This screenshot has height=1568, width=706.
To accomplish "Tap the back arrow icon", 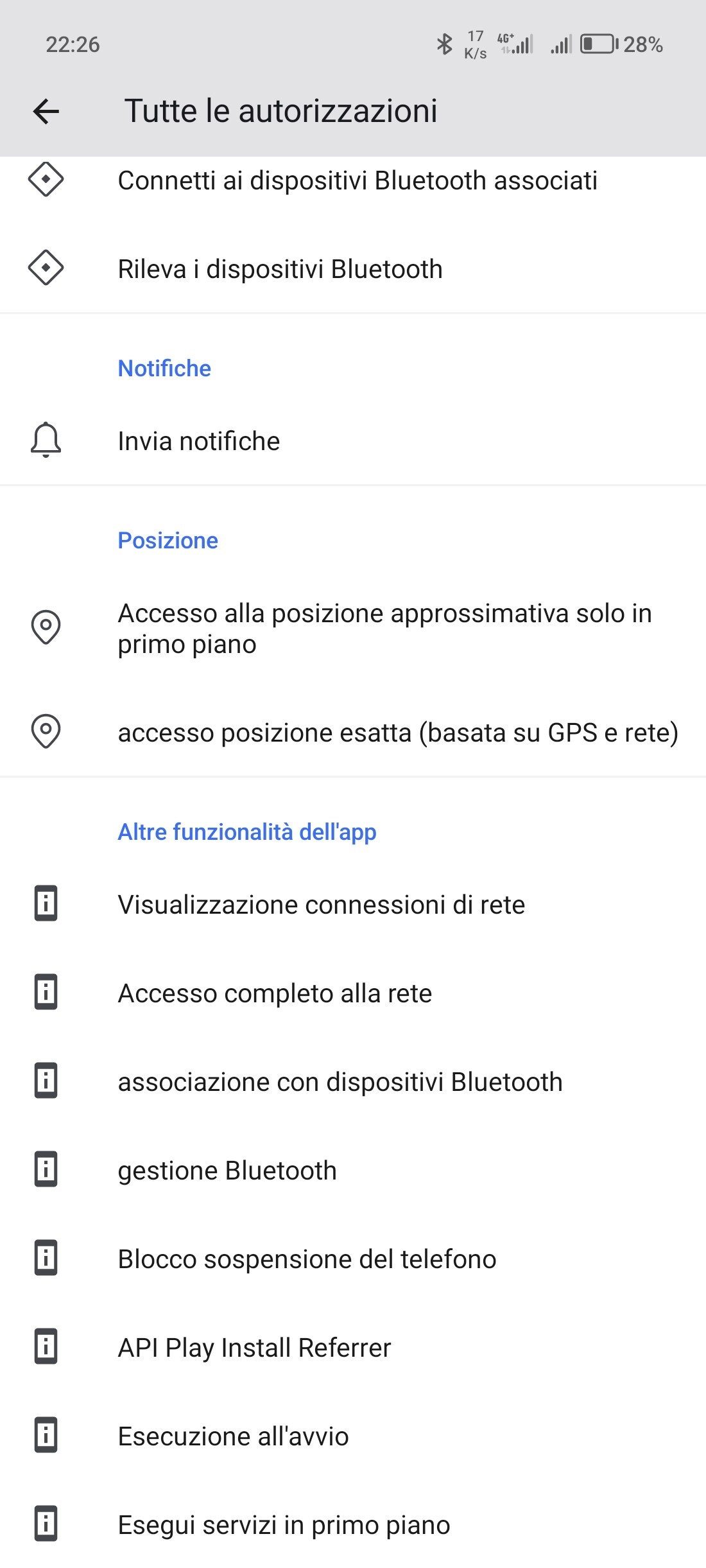I will 46,111.
